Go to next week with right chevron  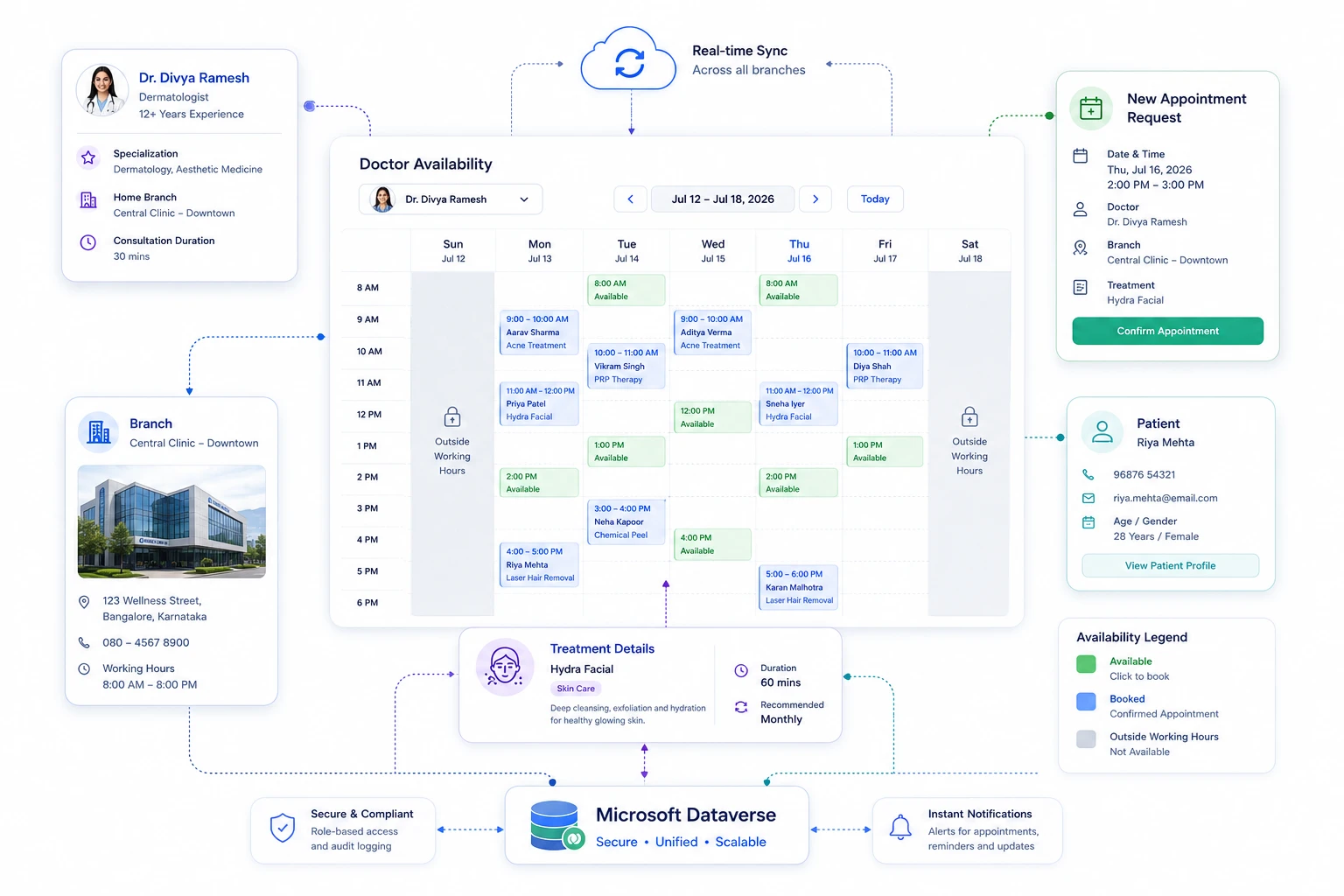[815, 199]
